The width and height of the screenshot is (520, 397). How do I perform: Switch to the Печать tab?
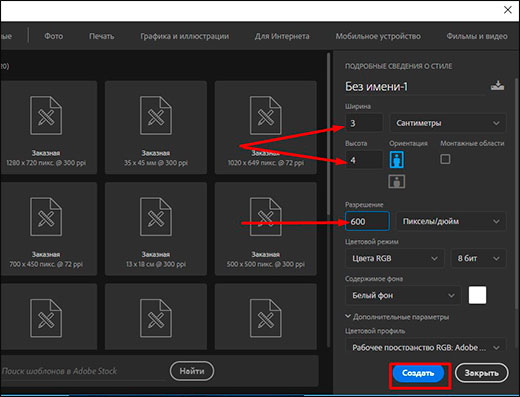coord(102,36)
